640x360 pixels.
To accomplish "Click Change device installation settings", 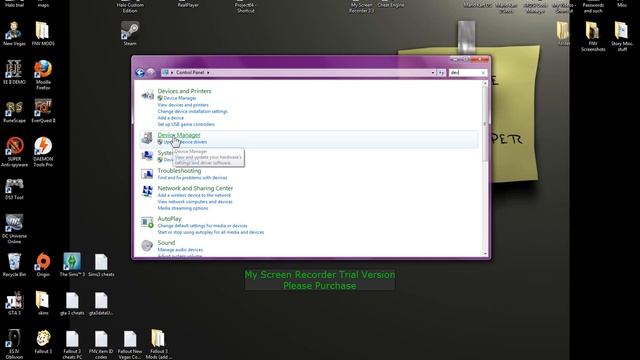I will (x=193, y=111).
